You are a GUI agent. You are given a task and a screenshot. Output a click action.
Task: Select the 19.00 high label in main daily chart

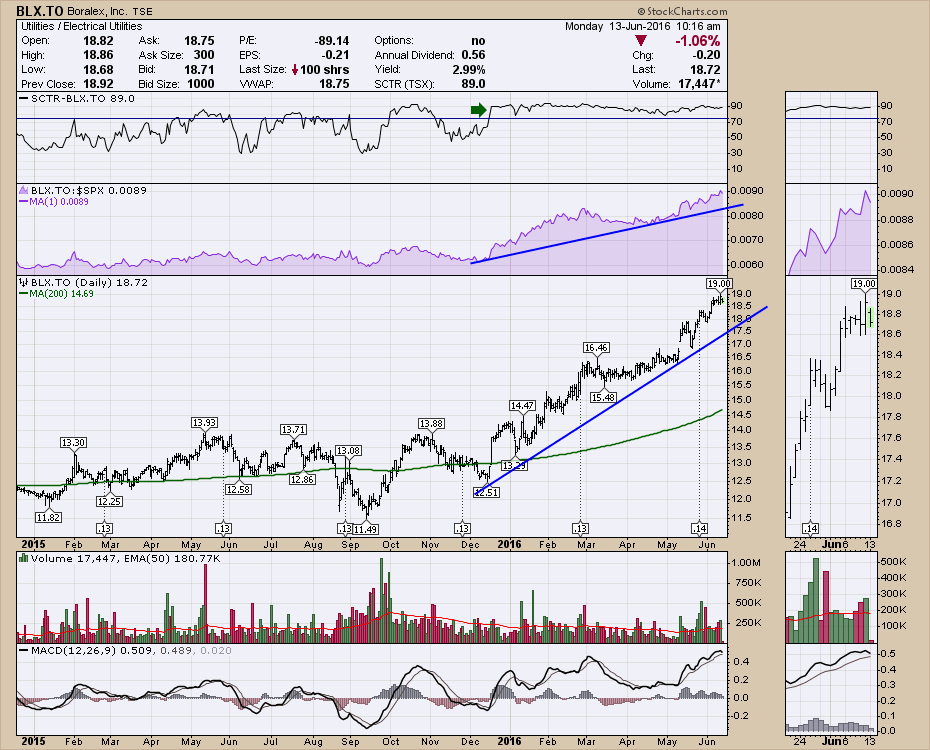click(x=718, y=283)
